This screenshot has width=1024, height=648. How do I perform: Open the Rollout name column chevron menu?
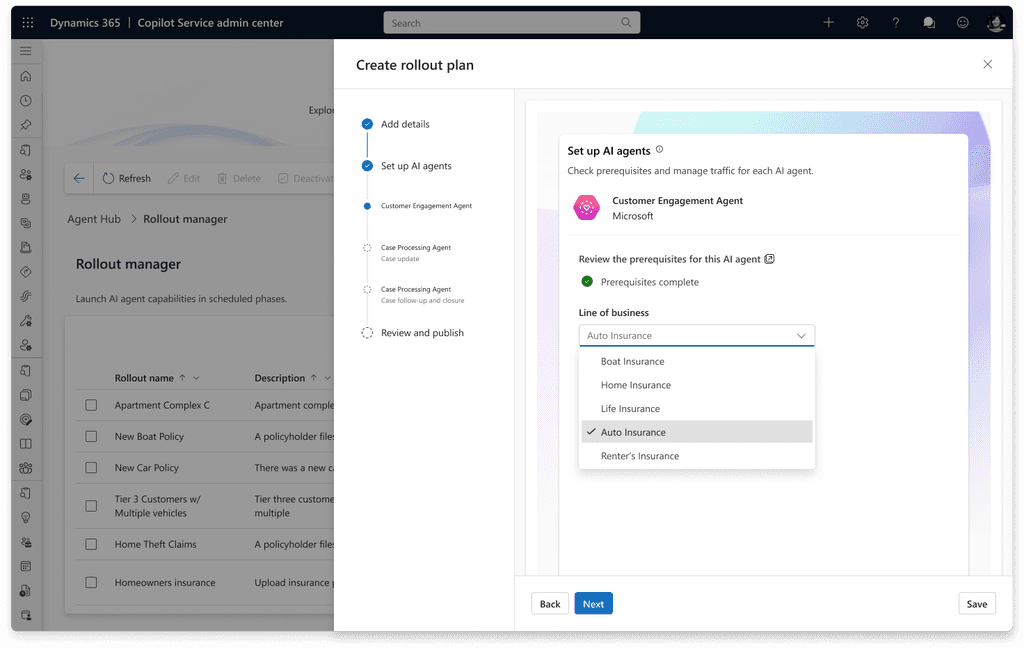pos(196,378)
